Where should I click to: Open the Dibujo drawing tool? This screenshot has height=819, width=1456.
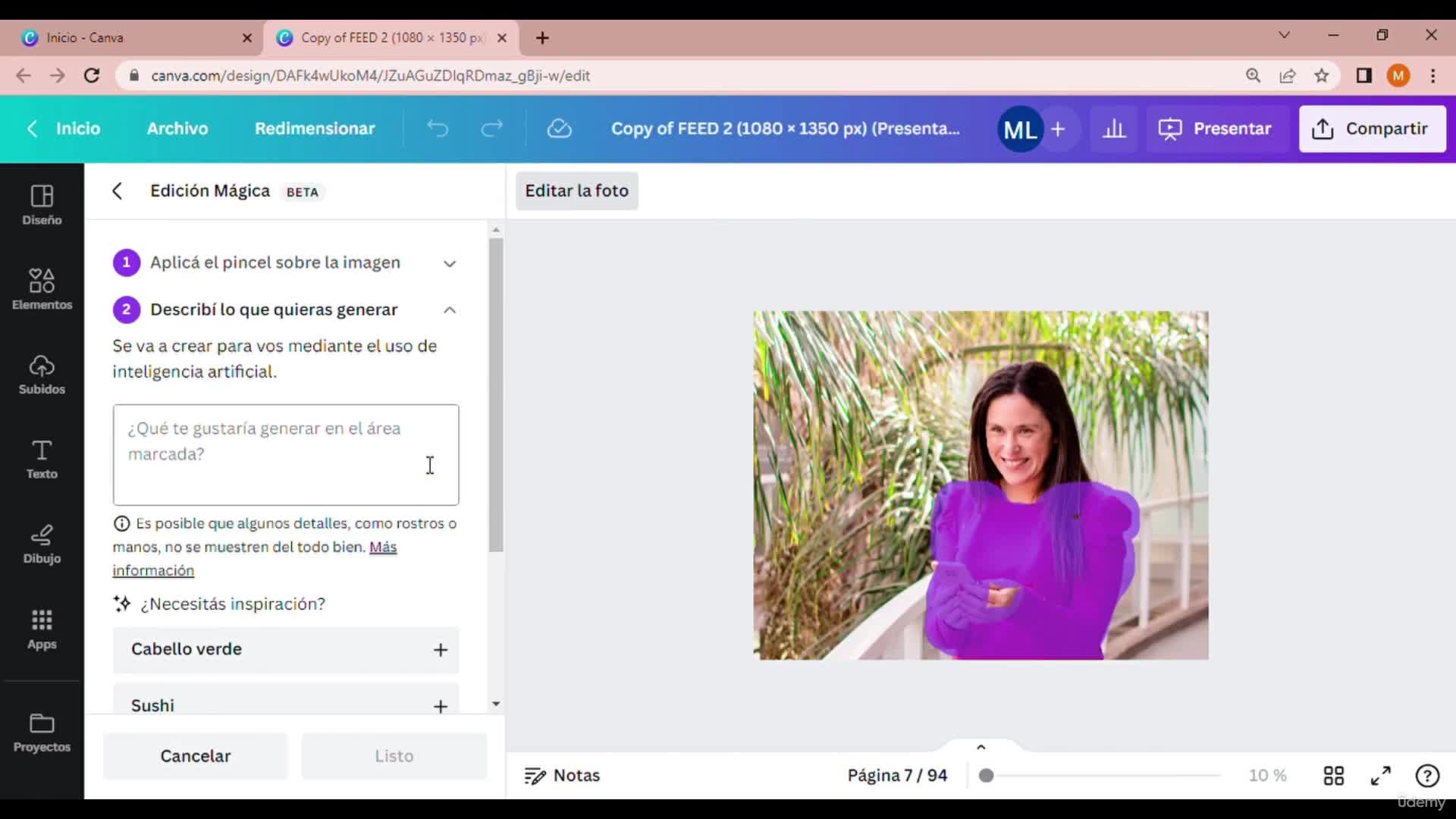click(42, 544)
